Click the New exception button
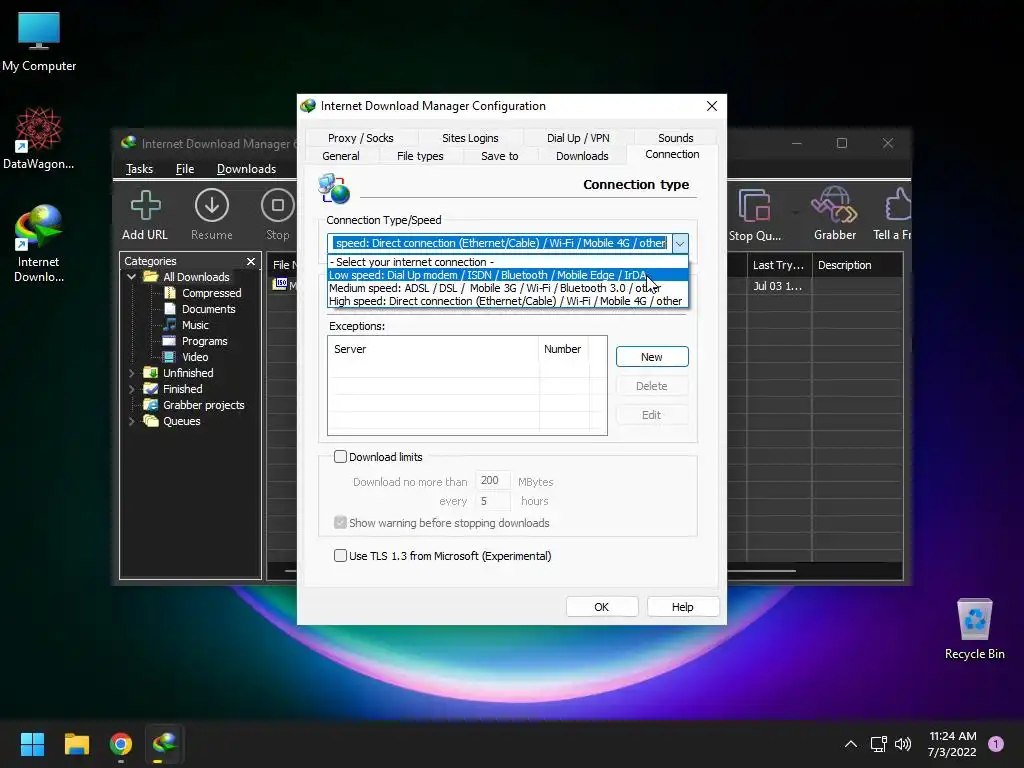Screen dimensions: 1024x768 pos(652,357)
